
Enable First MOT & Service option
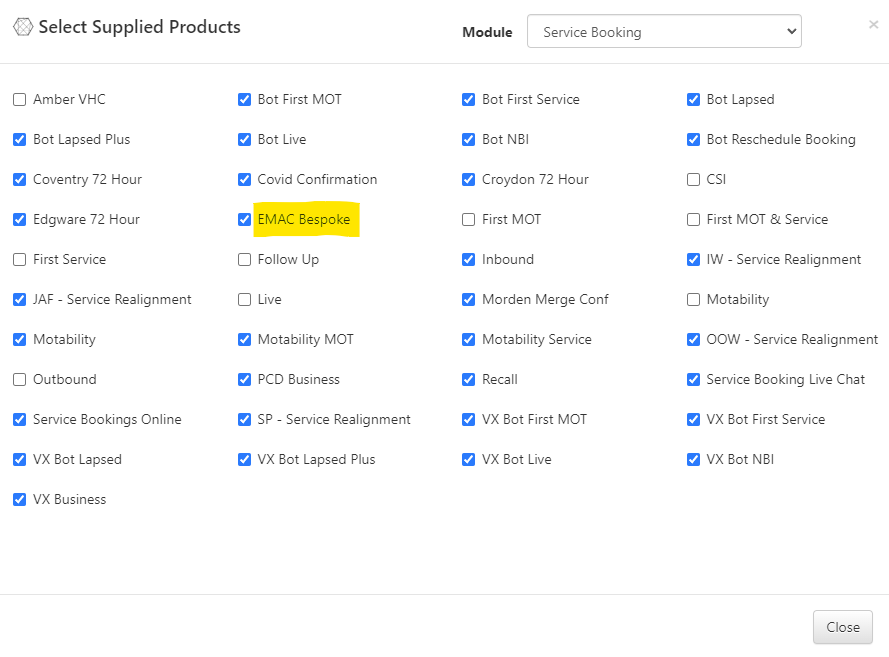693,219
